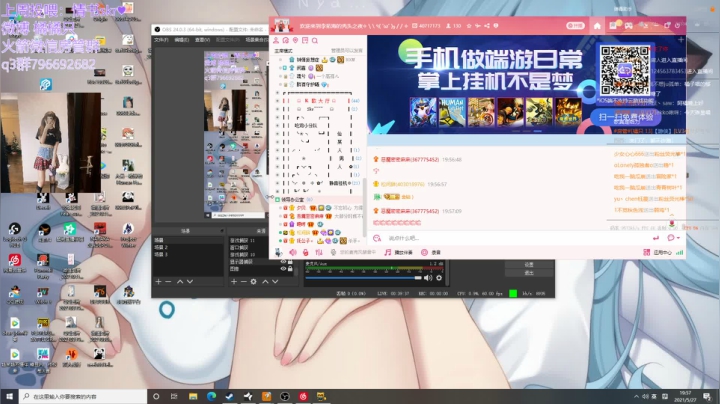Click the calendar note icon above channel list
Screen dimensions: 720x404
tap(305, 40)
